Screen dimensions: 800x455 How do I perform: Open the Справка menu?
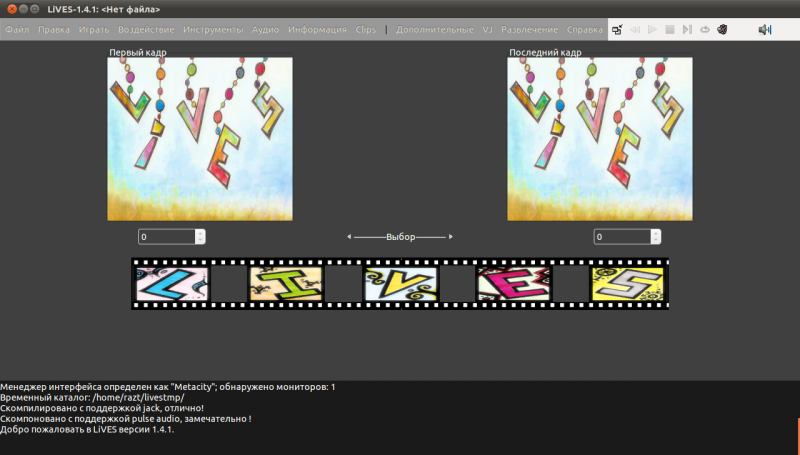click(x=585, y=30)
